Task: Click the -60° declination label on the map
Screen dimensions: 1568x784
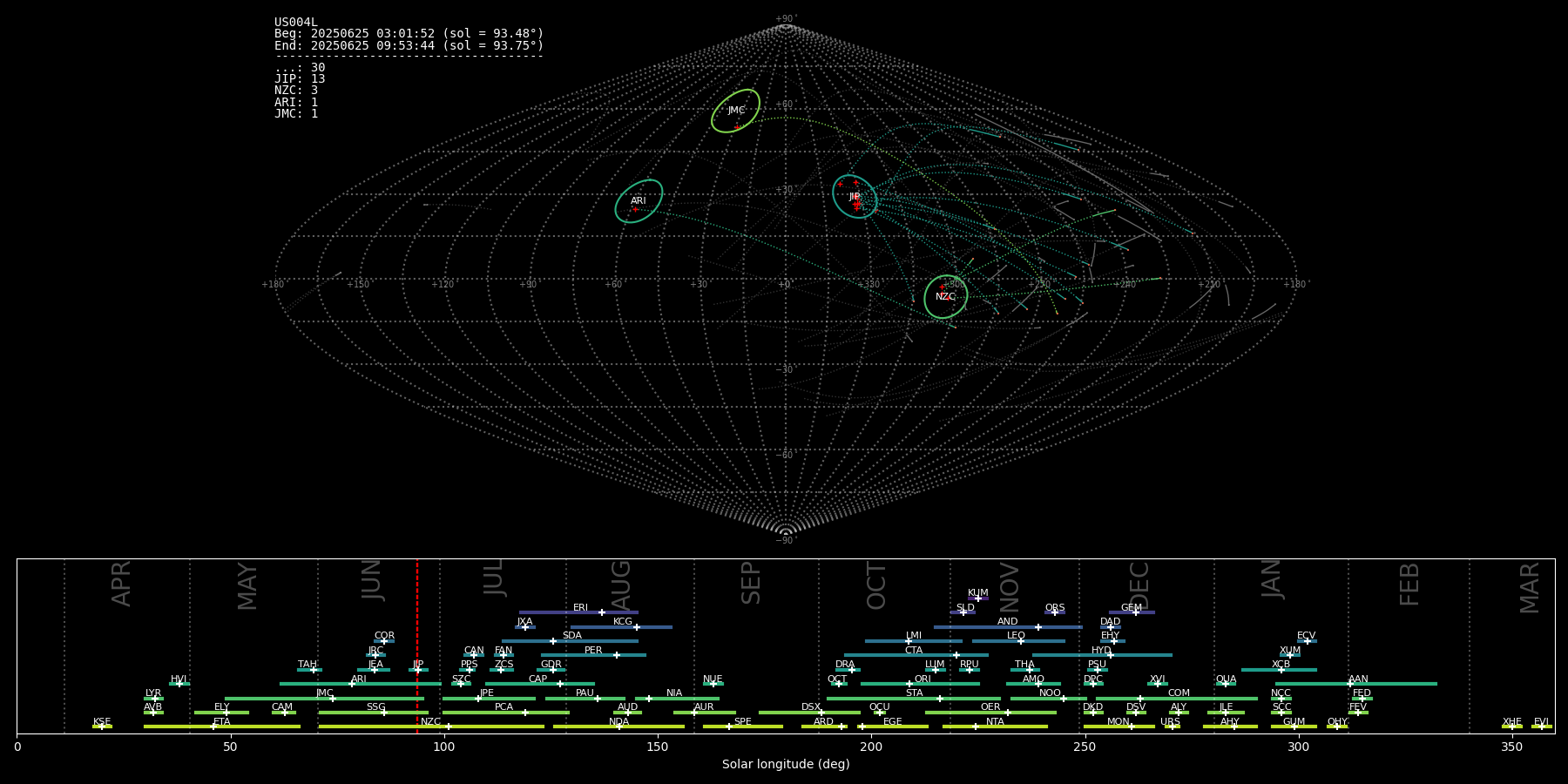Action: [786, 456]
